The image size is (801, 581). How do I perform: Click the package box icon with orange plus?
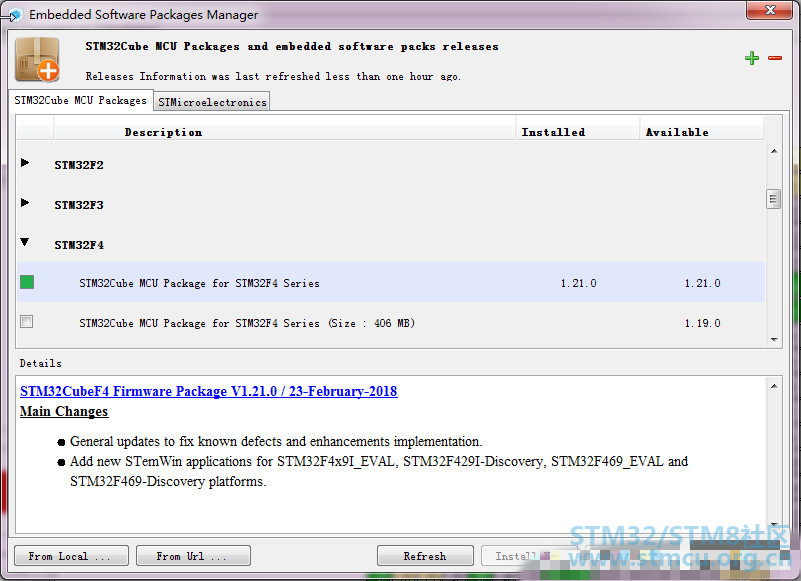tap(37, 59)
